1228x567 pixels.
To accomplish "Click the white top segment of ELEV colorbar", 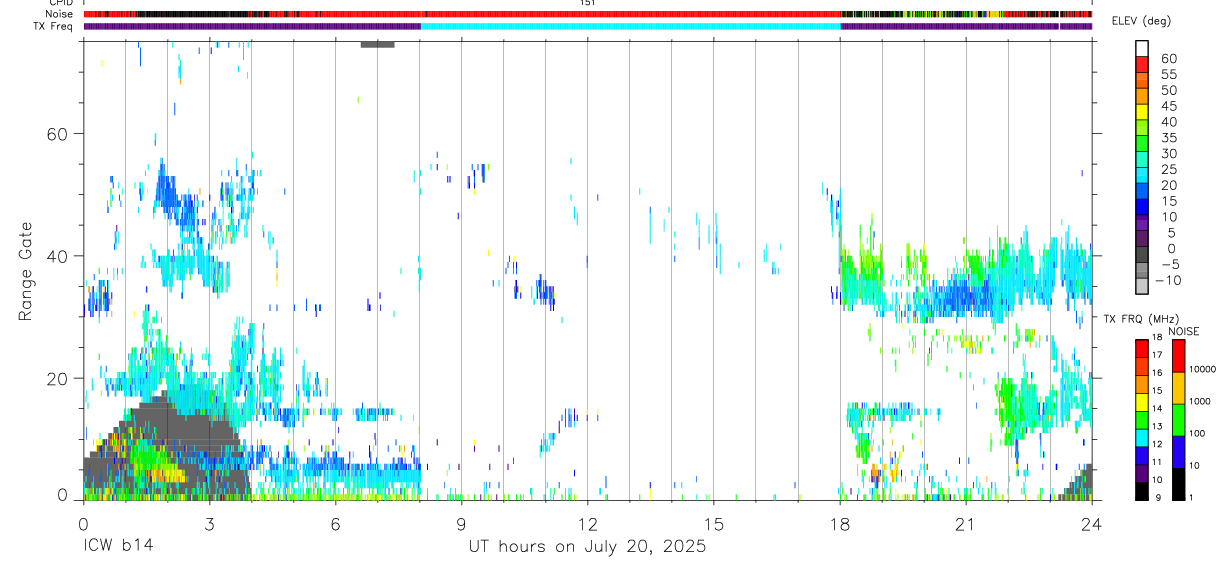I will tap(1142, 46).
